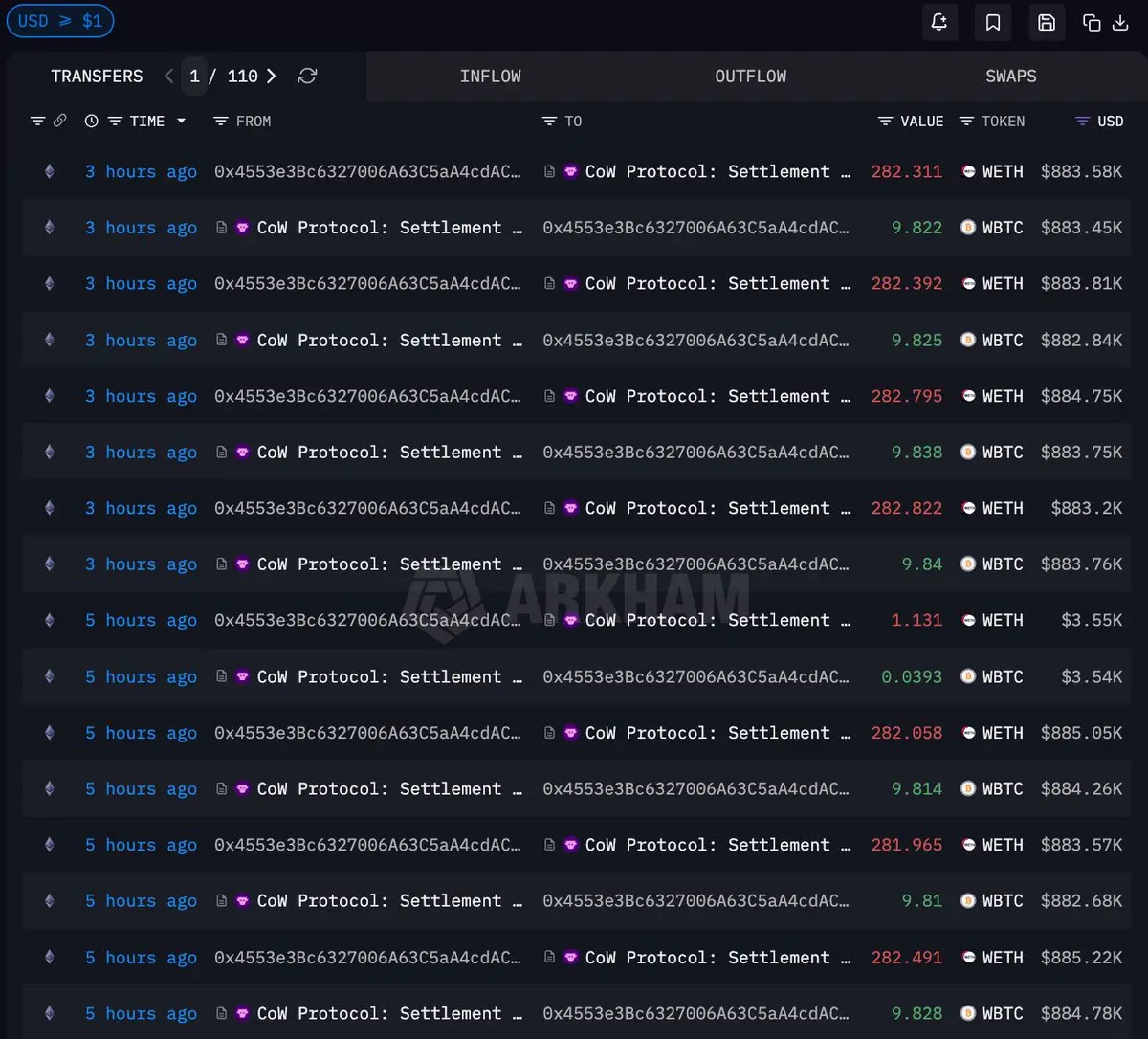
Task: Go to next transfers page
Action: pos(272,76)
